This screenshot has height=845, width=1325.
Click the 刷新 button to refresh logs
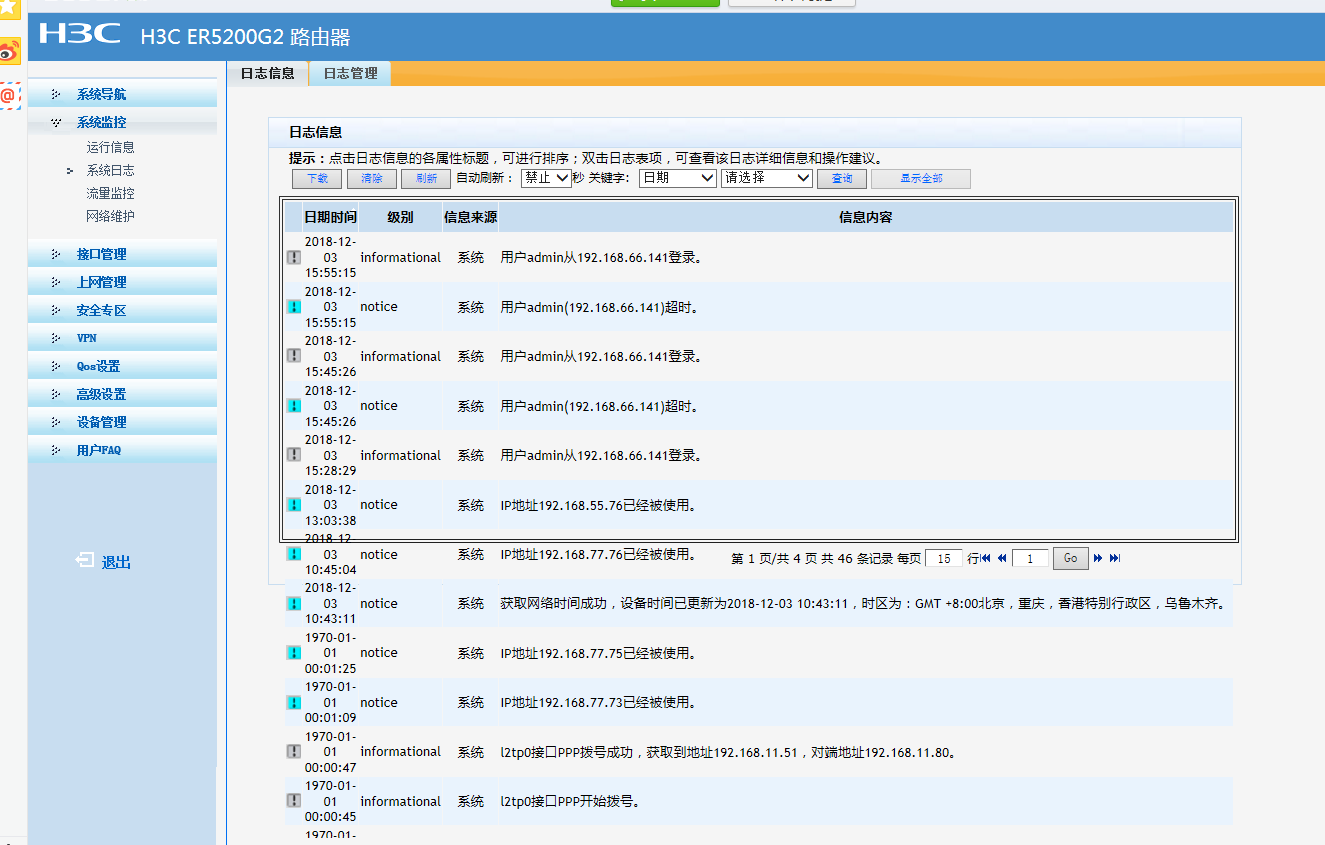click(426, 179)
